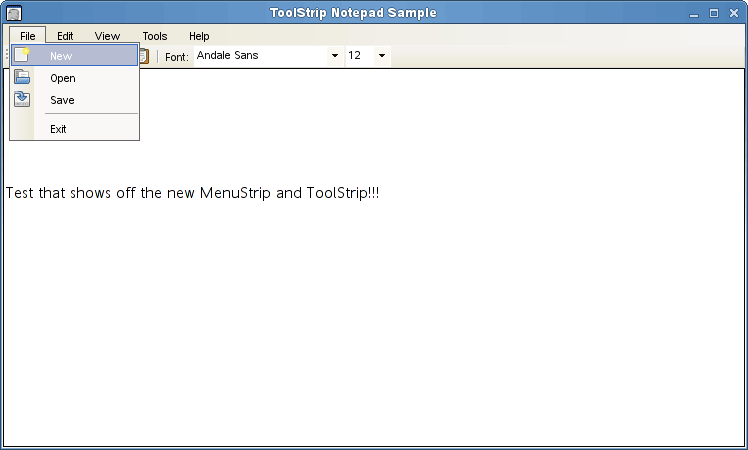
Task: Click inside the Andale Sans font field
Action: (260, 56)
